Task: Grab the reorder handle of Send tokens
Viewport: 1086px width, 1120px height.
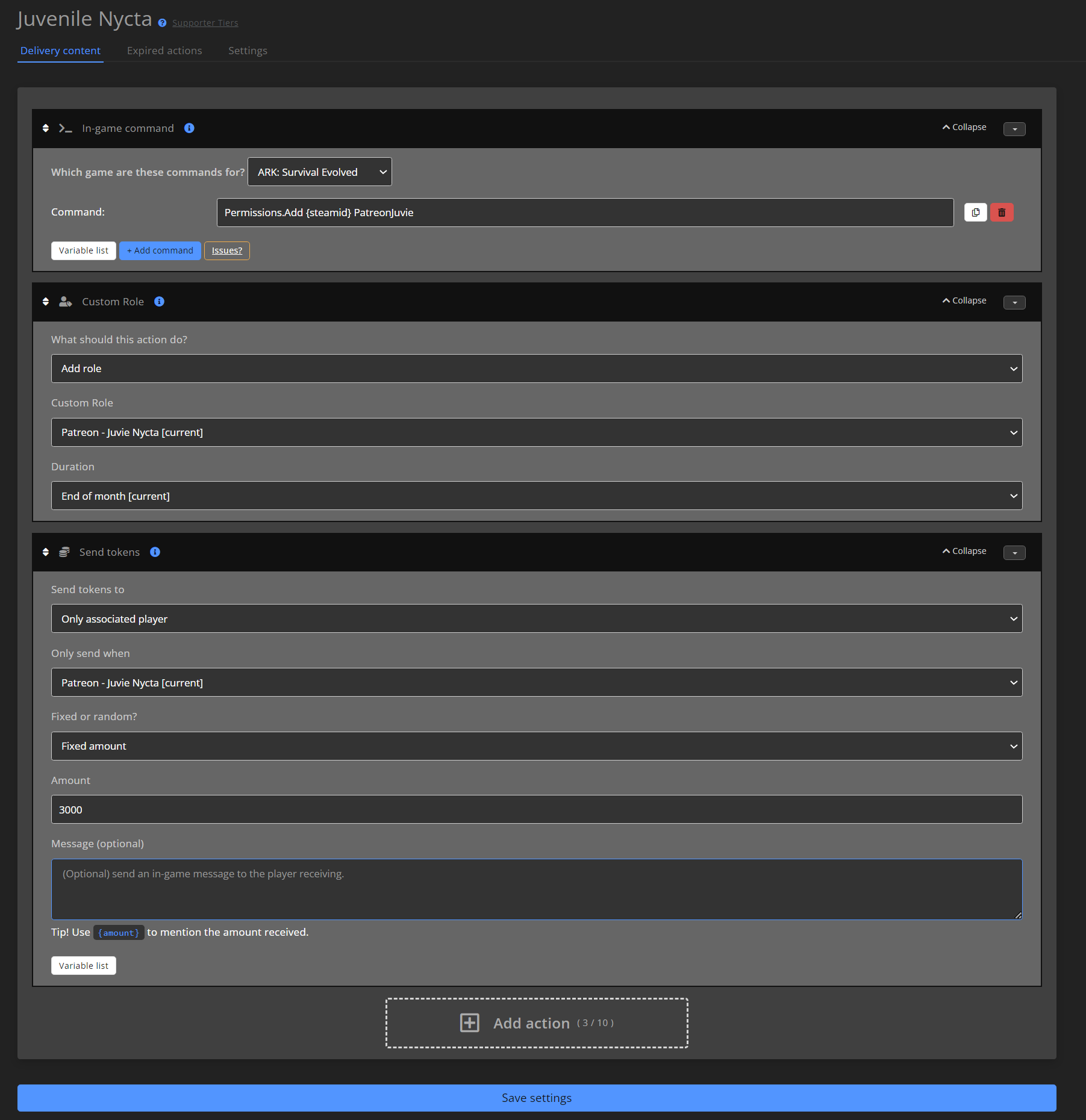Action: [x=46, y=552]
